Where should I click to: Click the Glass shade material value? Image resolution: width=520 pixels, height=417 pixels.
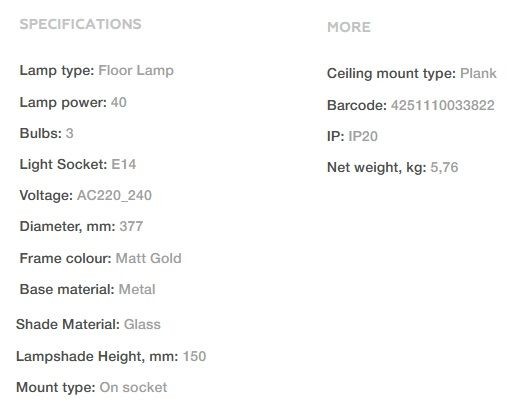point(142,324)
